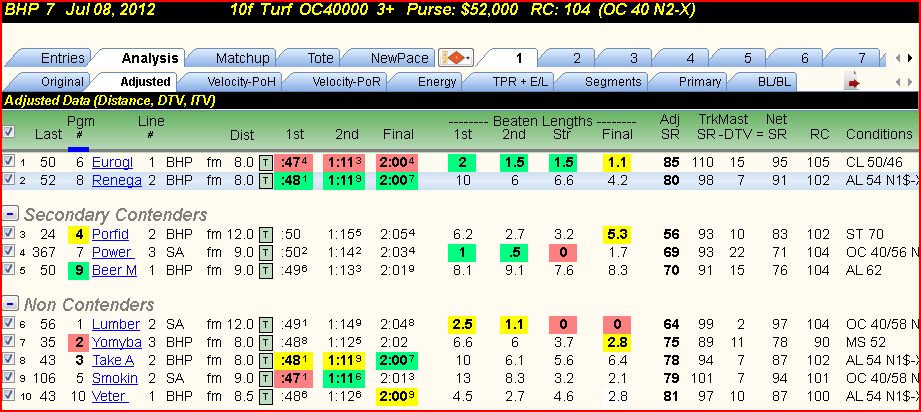This screenshot has width=921, height=412.
Task: Uncheck the Smokin row checkbox
Action: coord(8,377)
